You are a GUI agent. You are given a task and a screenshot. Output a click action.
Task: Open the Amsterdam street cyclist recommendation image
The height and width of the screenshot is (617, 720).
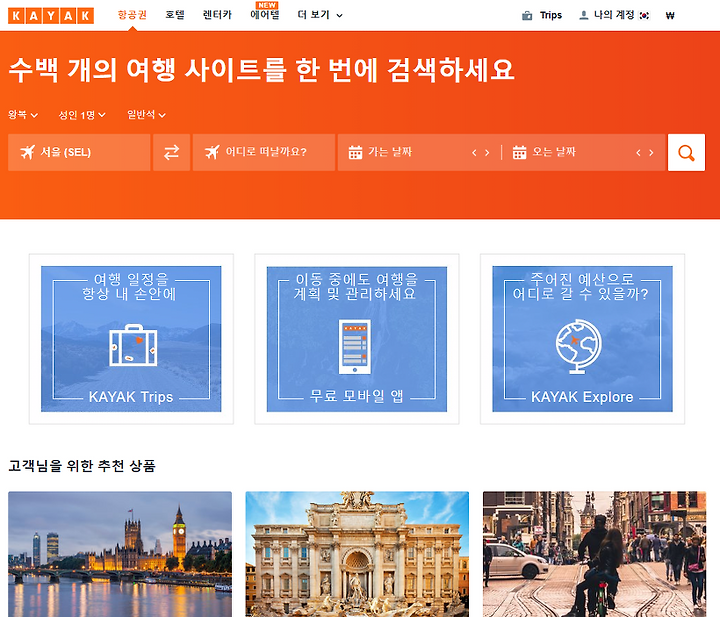pos(595,554)
